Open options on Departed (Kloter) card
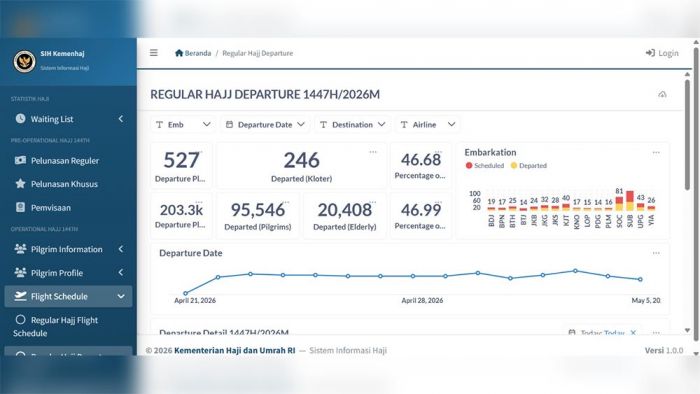 373,152
